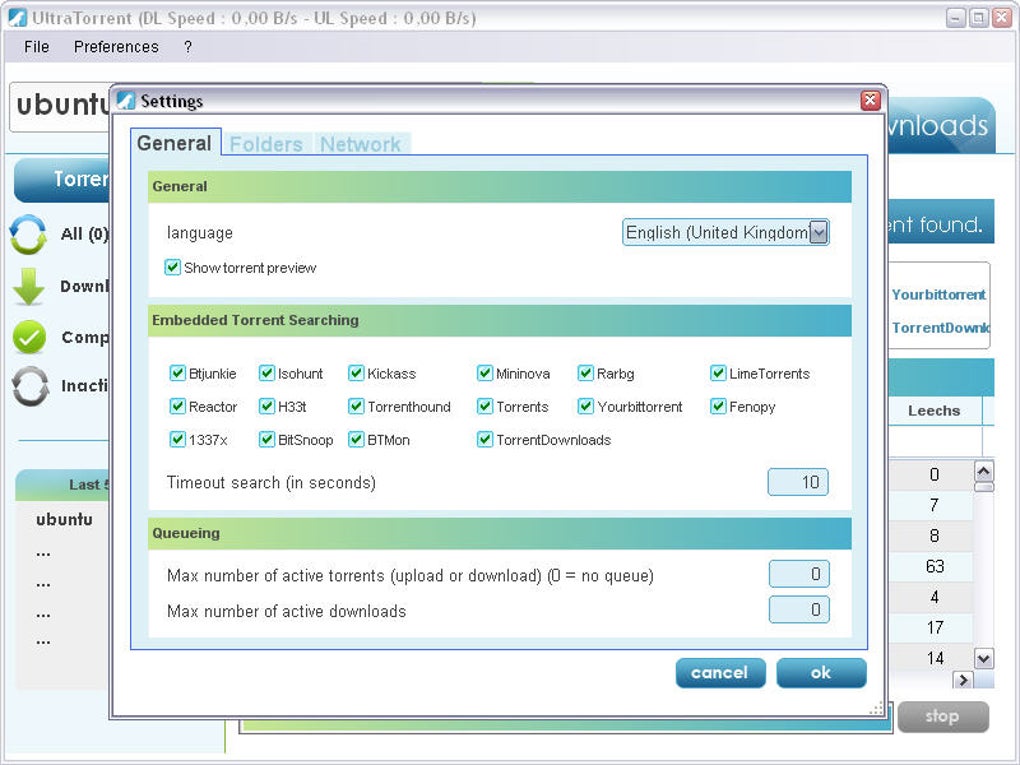Uncheck the Yourbittorrent search engine

coord(585,407)
